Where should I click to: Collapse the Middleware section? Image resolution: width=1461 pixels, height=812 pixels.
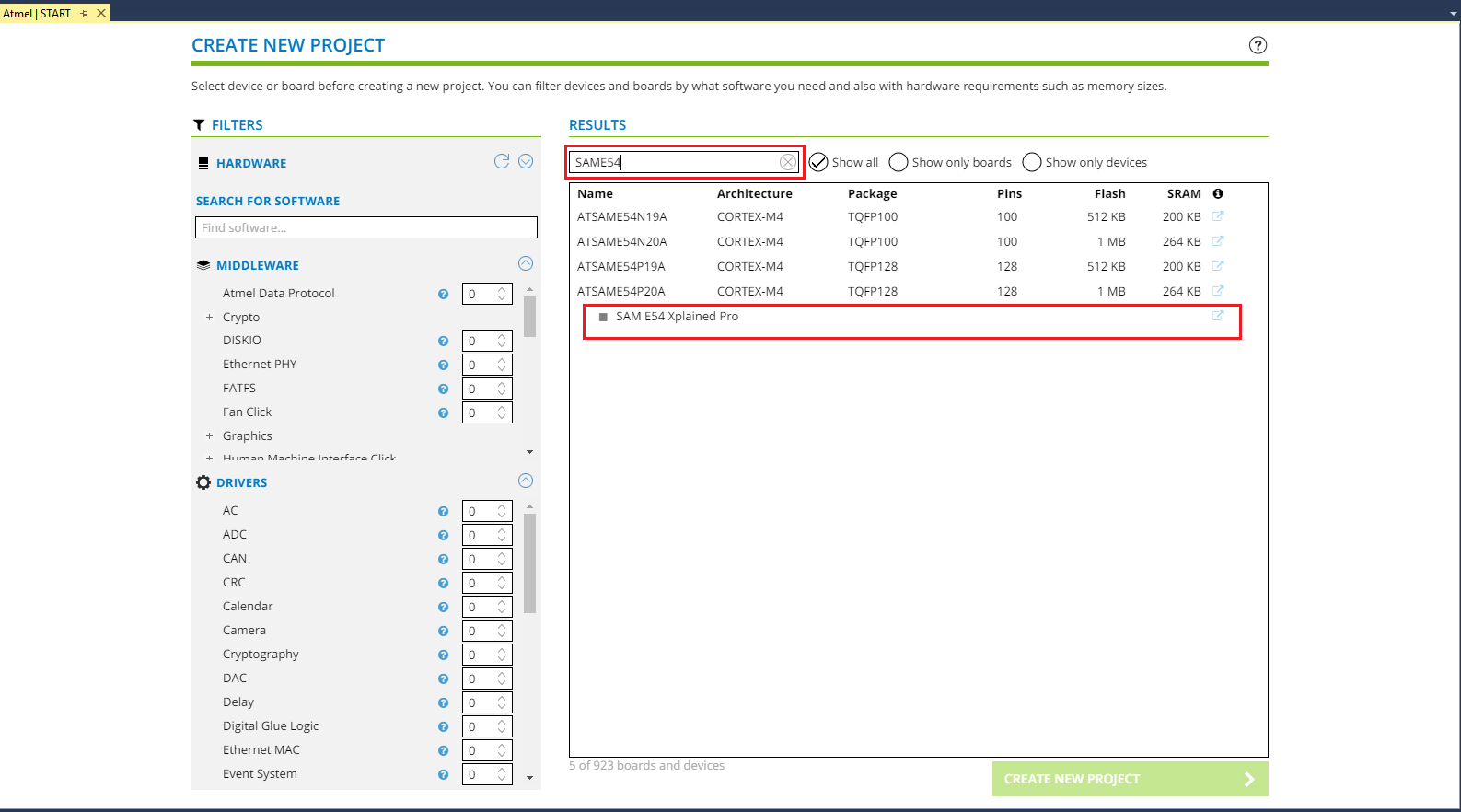click(526, 263)
